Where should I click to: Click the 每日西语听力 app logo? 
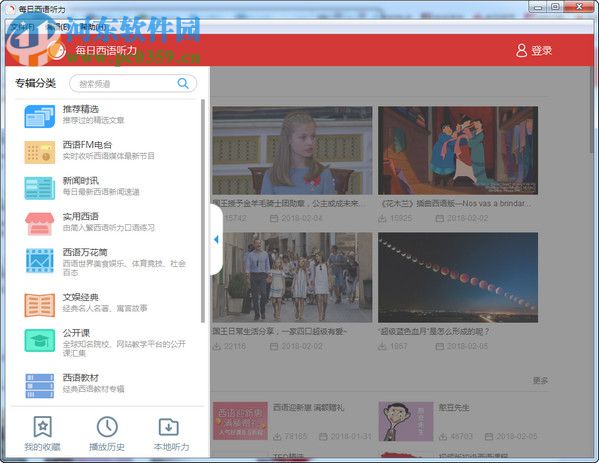pyautogui.click(x=57, y=50)
